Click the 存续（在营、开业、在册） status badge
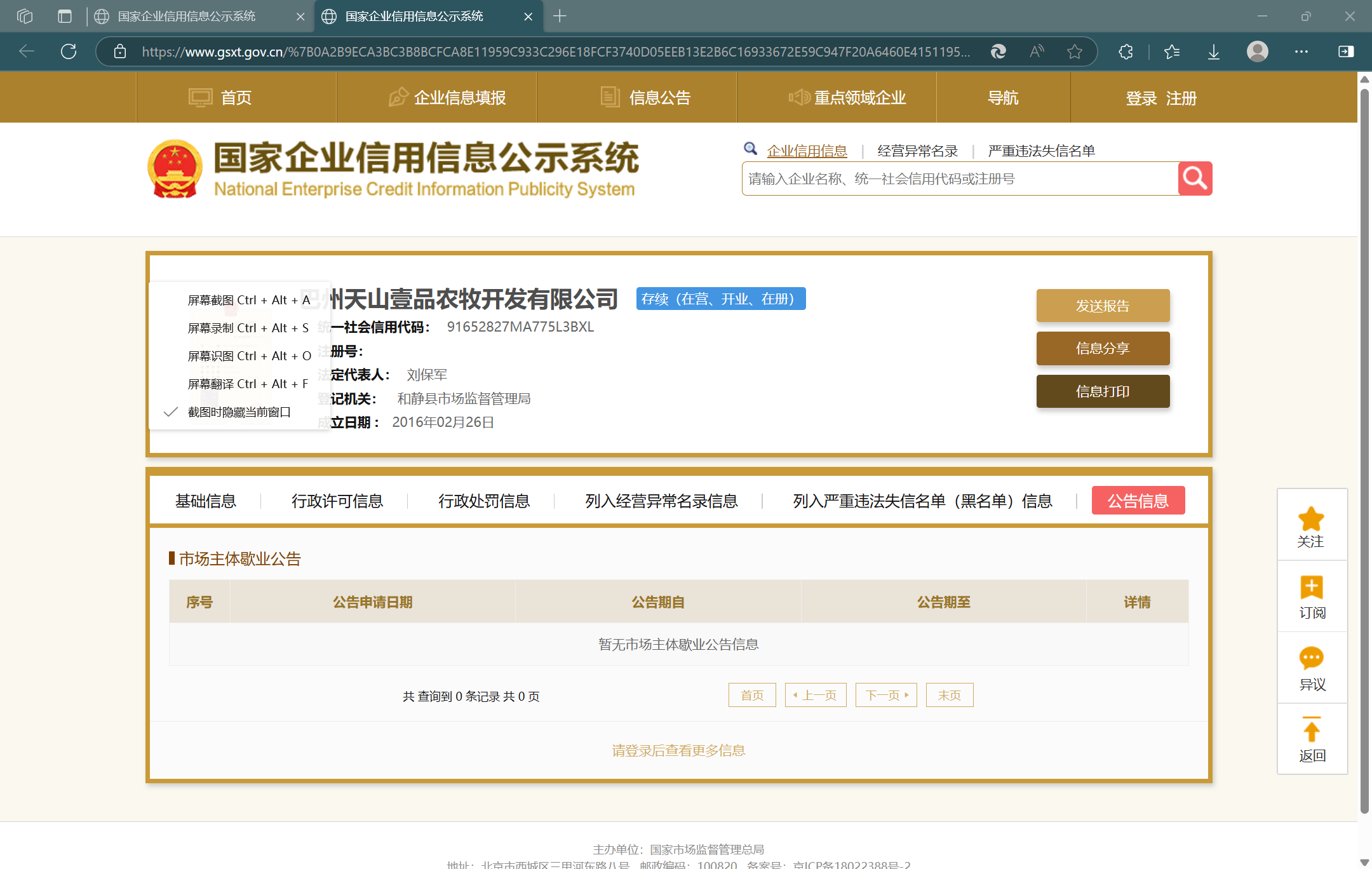This screenshot has width=1372, height=869. click(x=721, y=299)
